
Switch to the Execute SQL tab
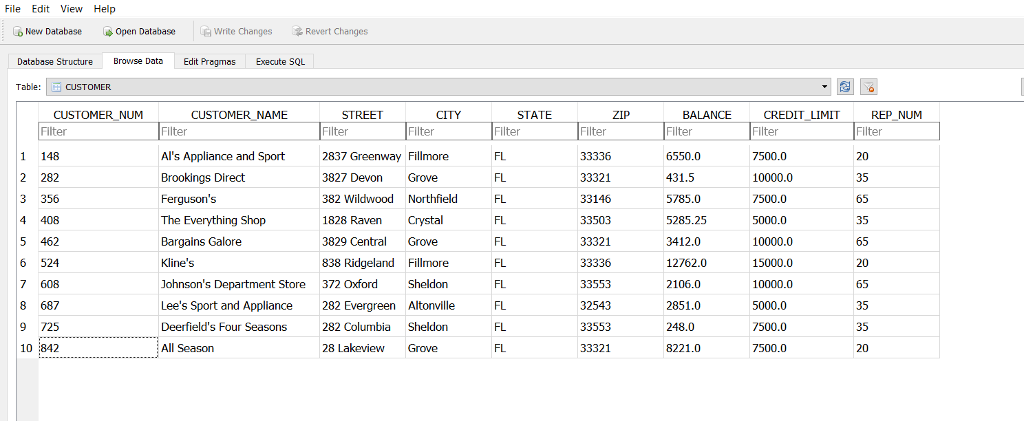click(x=280, y=61)
